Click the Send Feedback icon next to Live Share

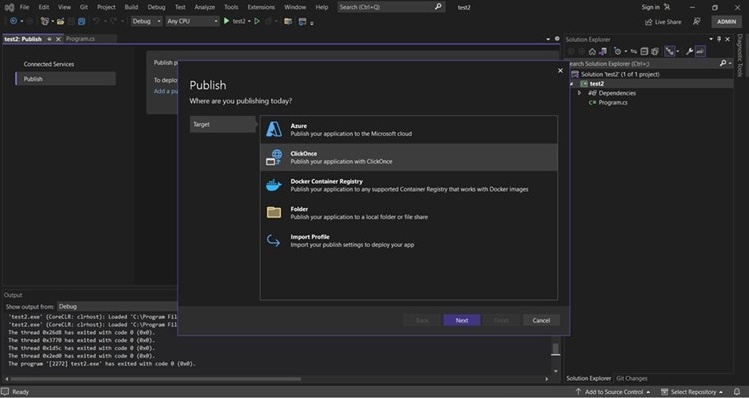(697, 22)
